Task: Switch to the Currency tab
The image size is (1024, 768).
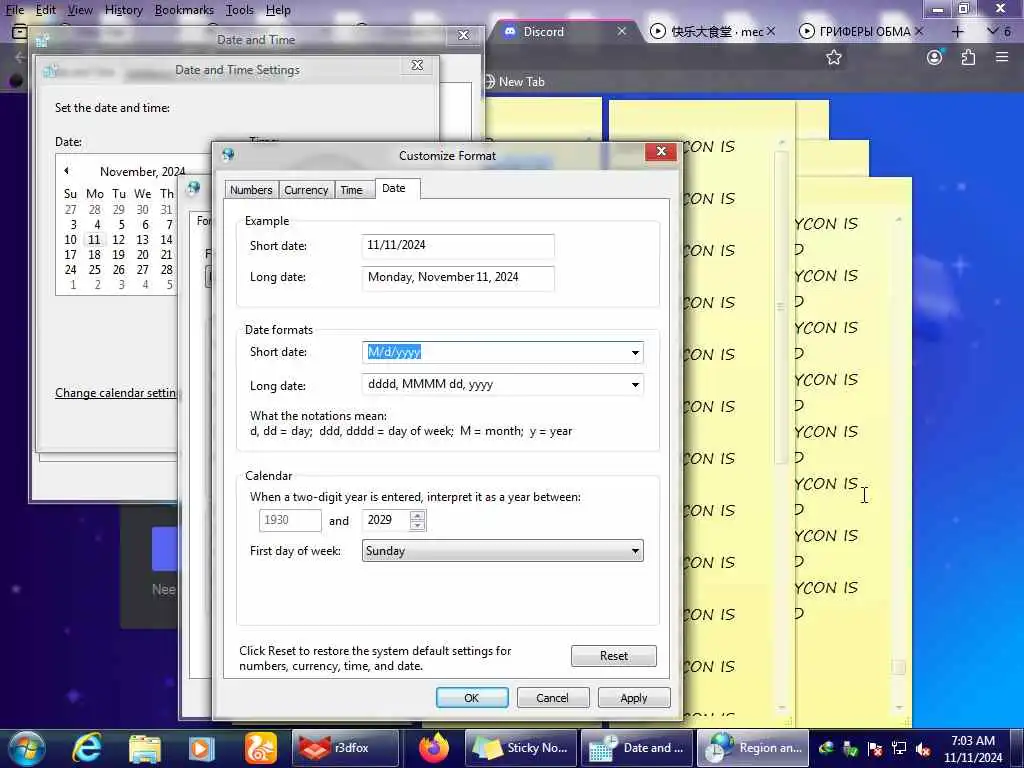Action: point(306,190)
